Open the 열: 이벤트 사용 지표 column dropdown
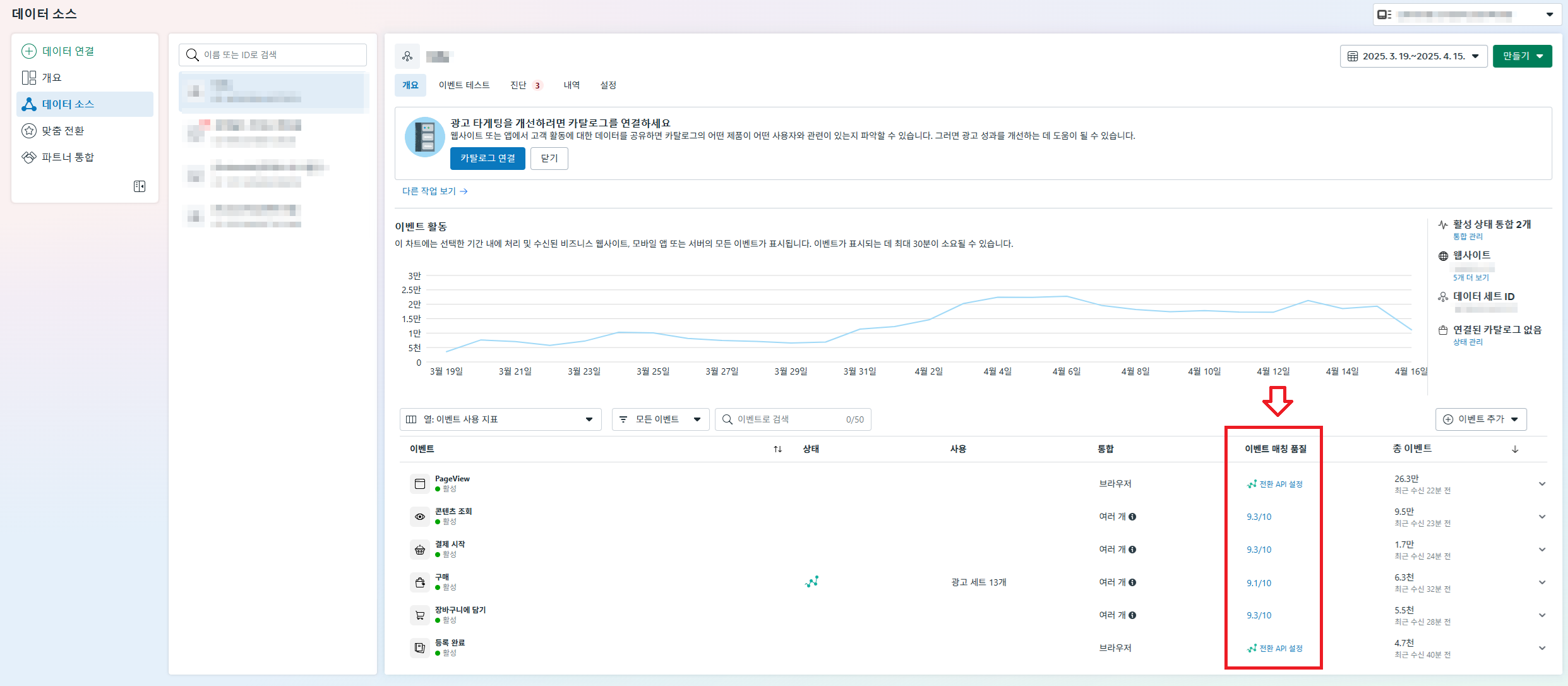This screenshot has height=686, width=1568. click(x=500, y=419)
